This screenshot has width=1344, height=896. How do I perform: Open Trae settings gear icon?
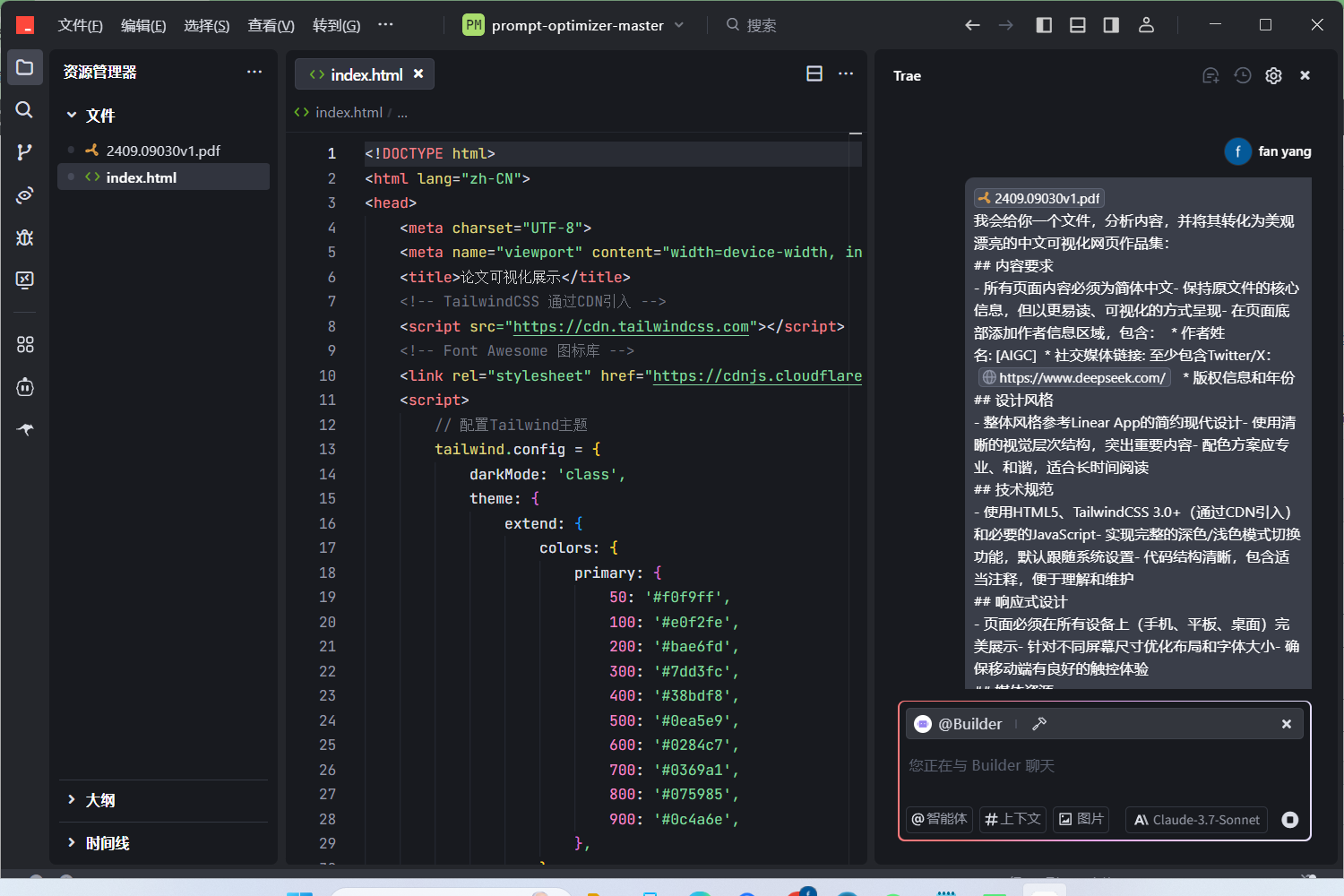(x=1273, y=76)
